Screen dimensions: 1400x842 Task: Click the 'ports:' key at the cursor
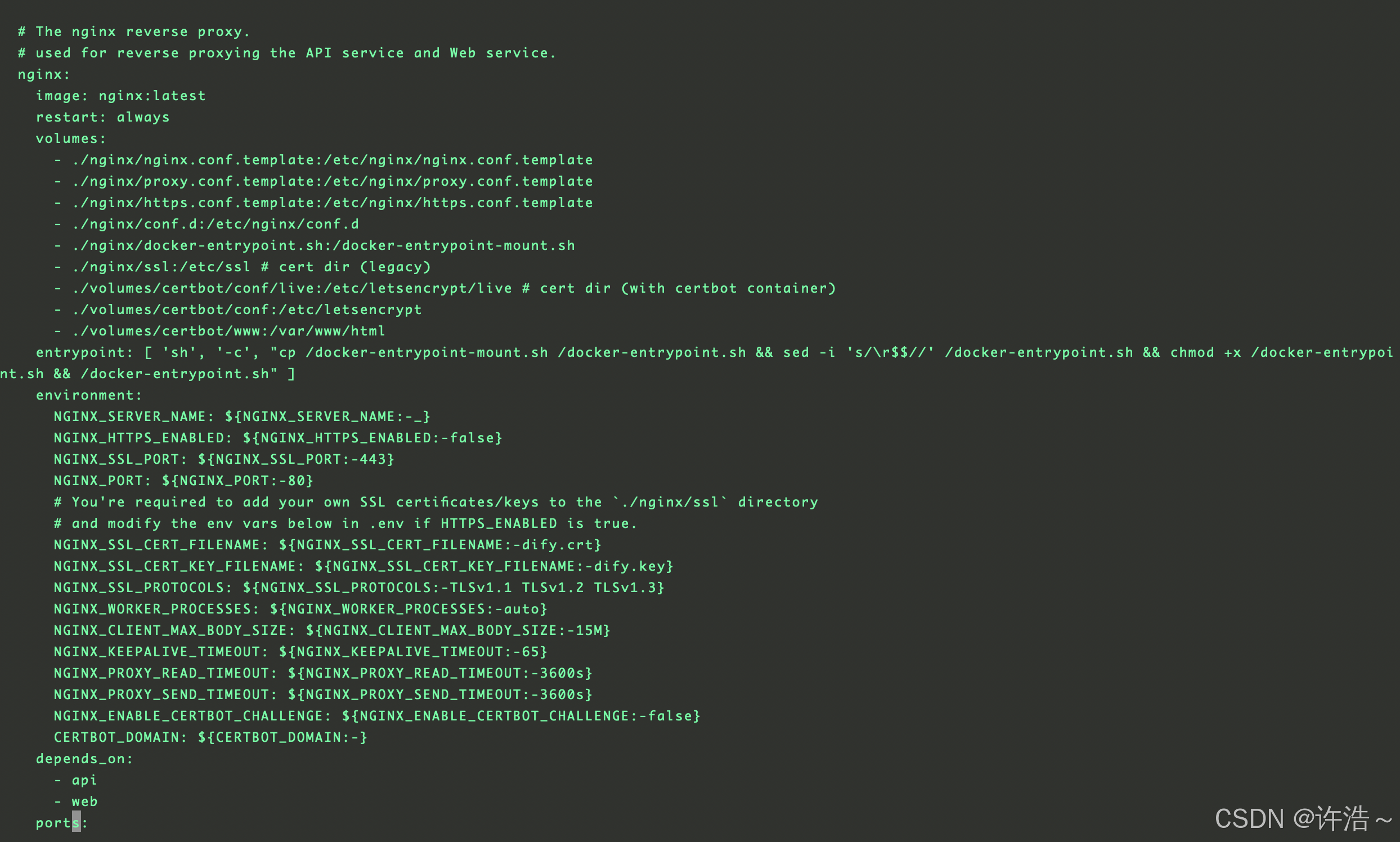tap(62, 823)
